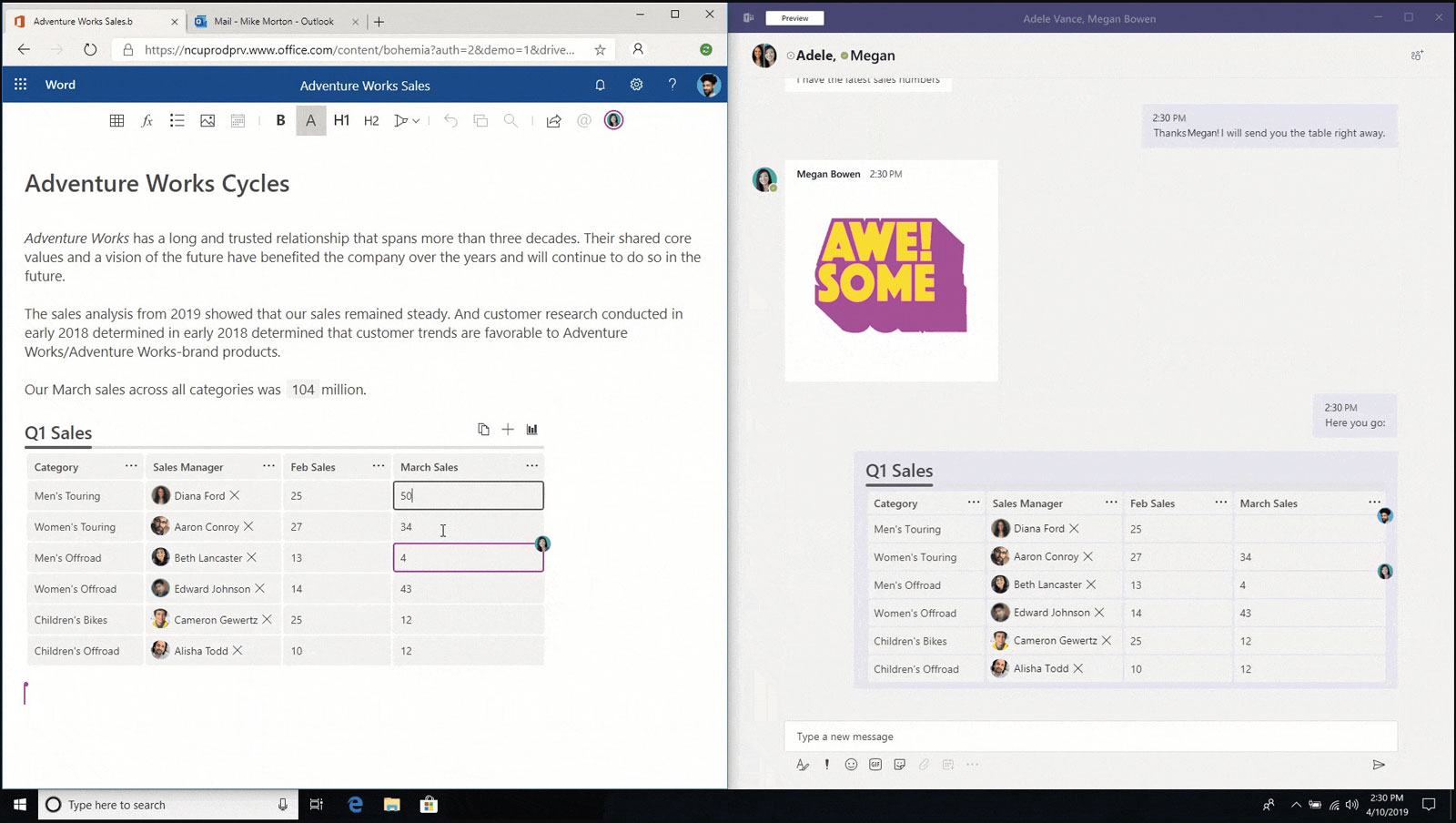Screen dimensions: 1456x823
Task: Mark Teams message as important
Action: pos(826,765)
